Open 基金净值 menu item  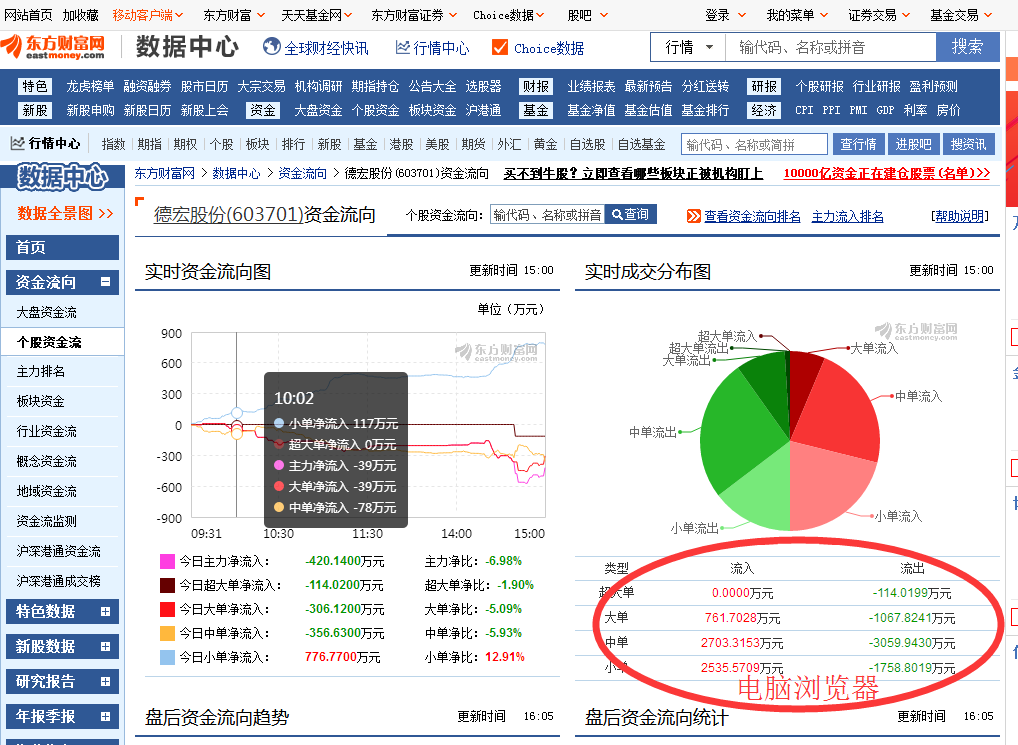tap(591, 110)
